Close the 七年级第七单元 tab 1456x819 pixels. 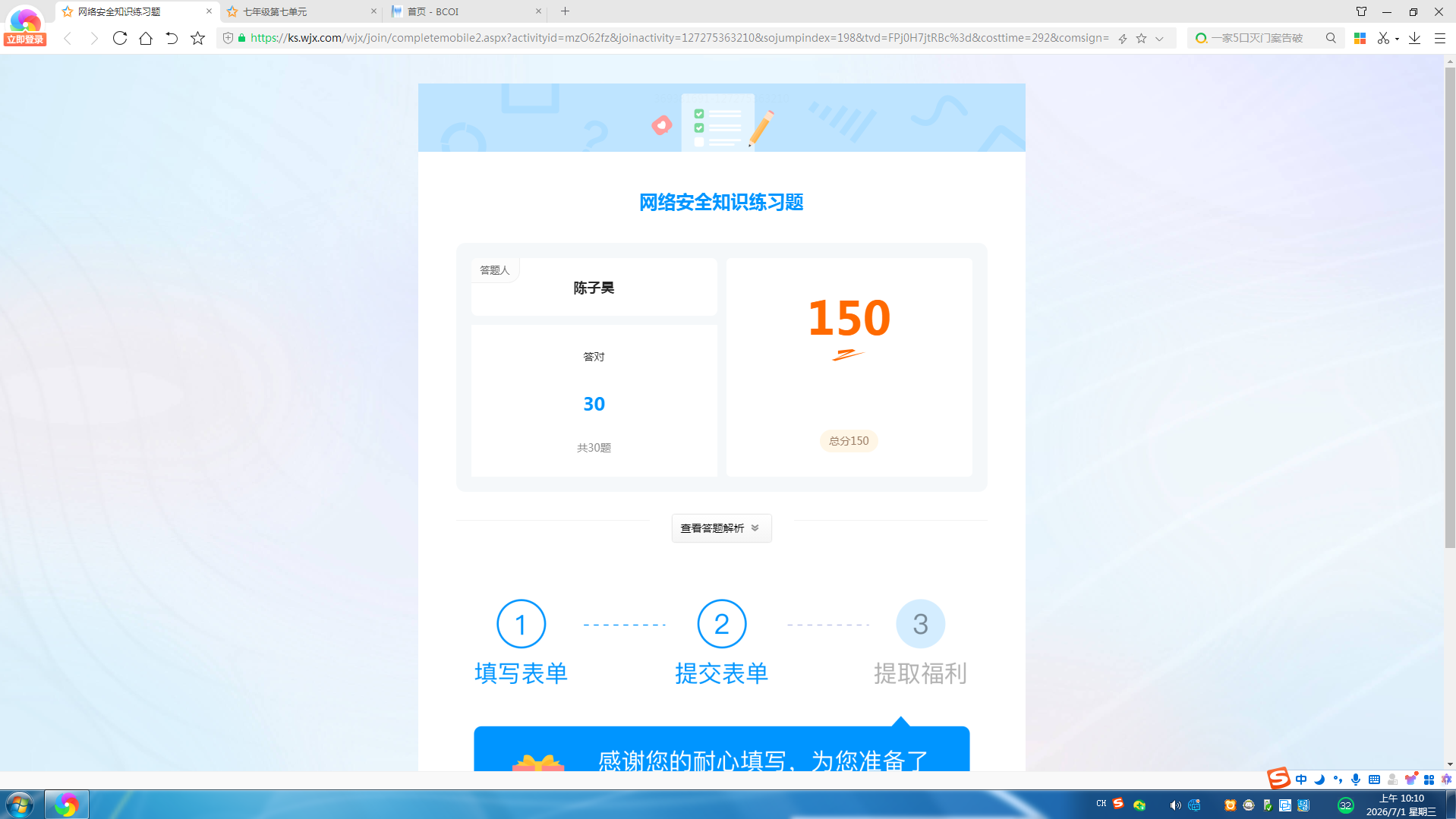click(x=373, y=11)
